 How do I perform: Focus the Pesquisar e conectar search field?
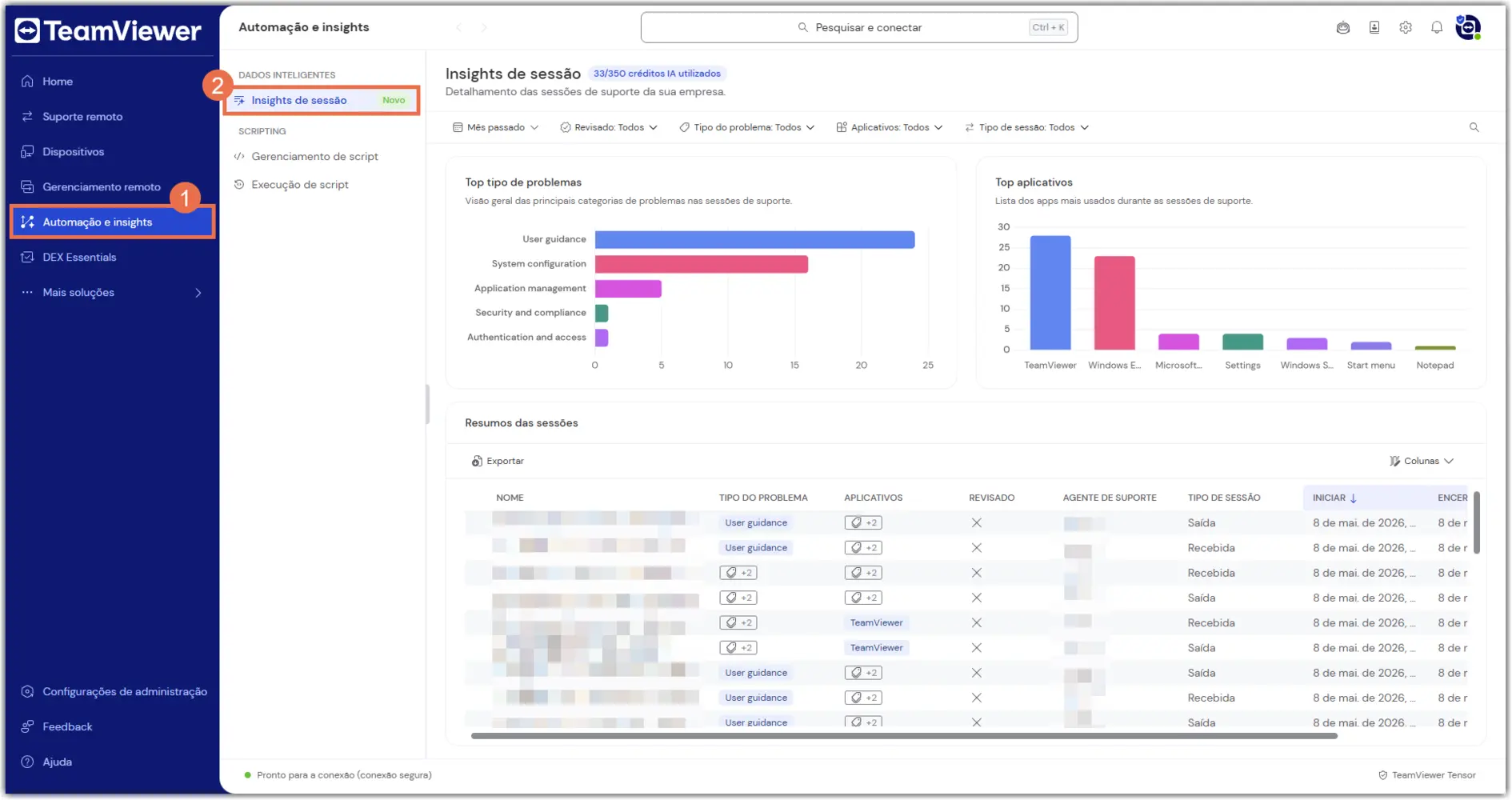coord(859,28)
